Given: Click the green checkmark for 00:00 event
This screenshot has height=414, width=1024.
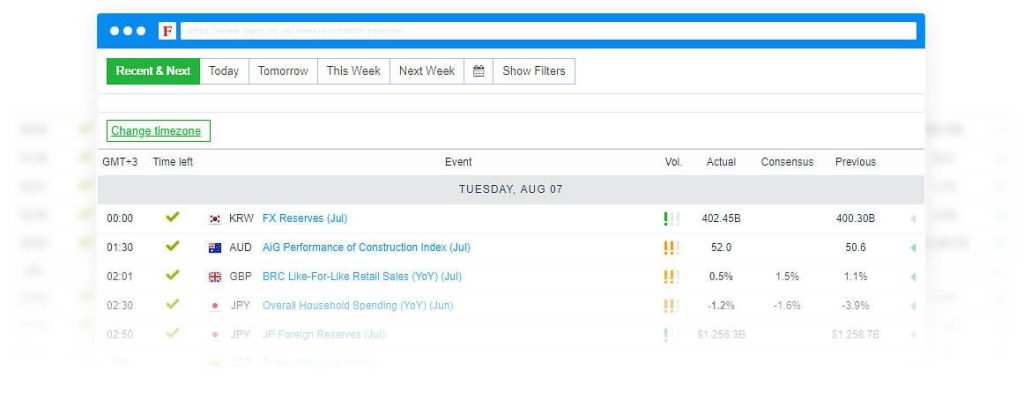Looking at the screenshot, I should [x=172, y=217].
